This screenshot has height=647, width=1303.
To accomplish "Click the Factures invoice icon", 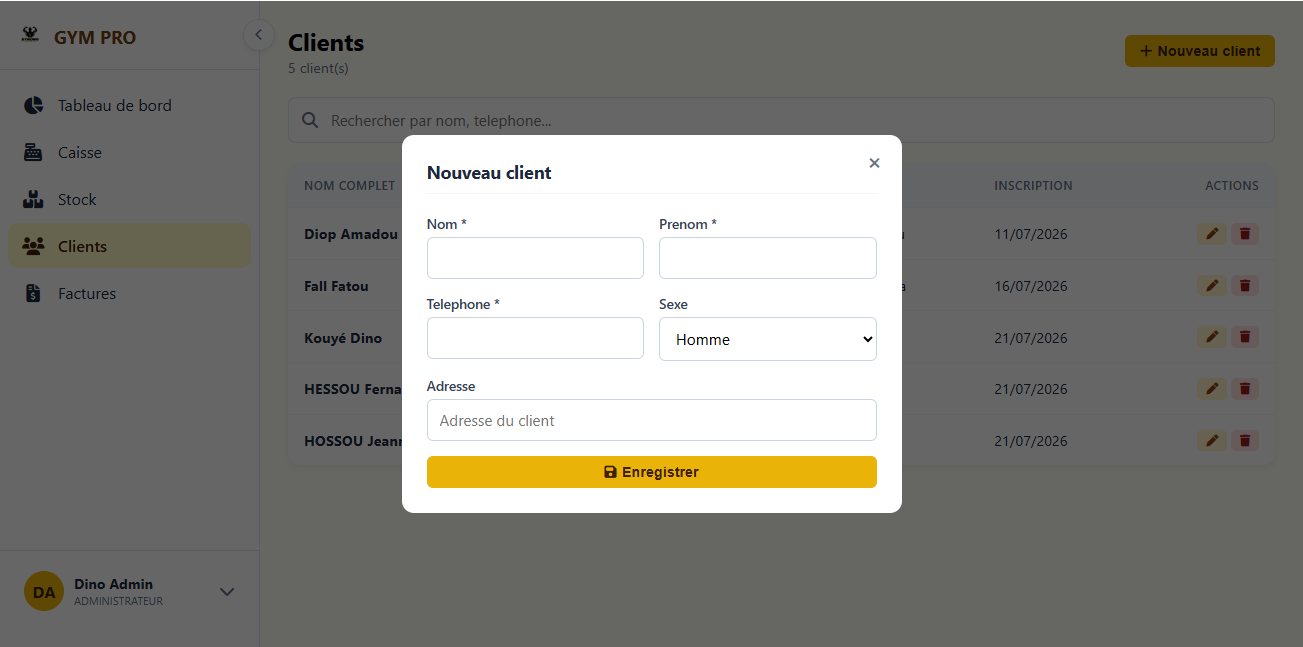I will tap(33, 293).
